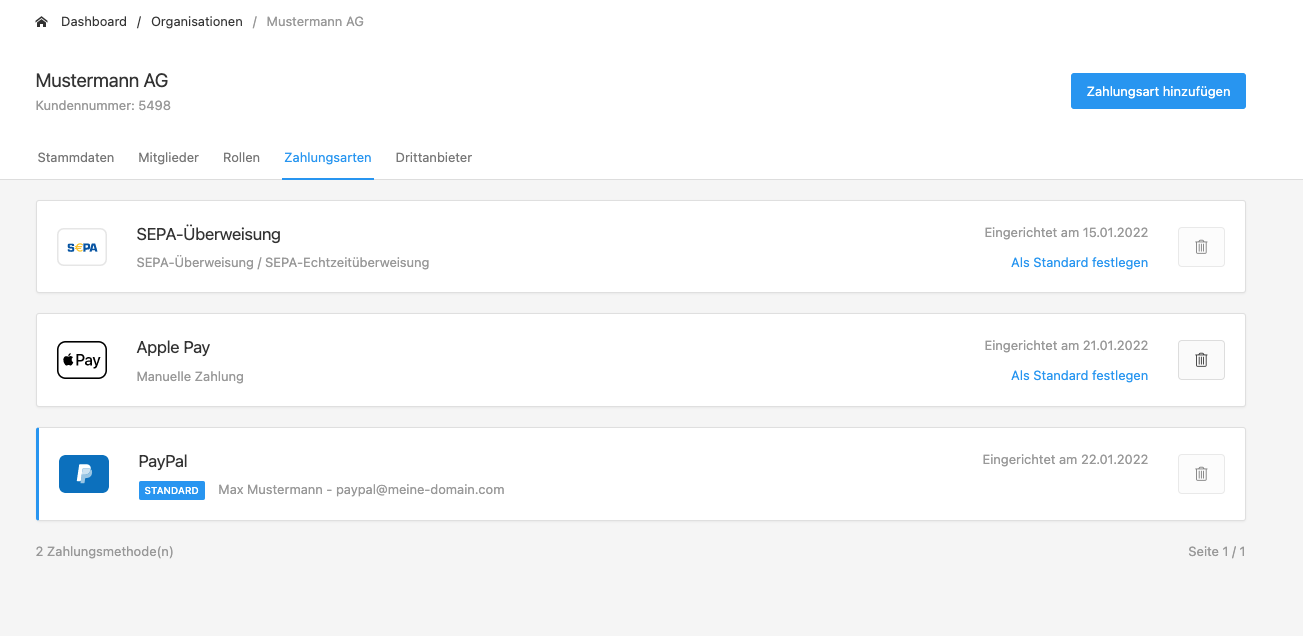Delete the SEPA-Überweisung payment method
The width and height of the screenshot is (1303, 636).
click(x=1201, y=247)
